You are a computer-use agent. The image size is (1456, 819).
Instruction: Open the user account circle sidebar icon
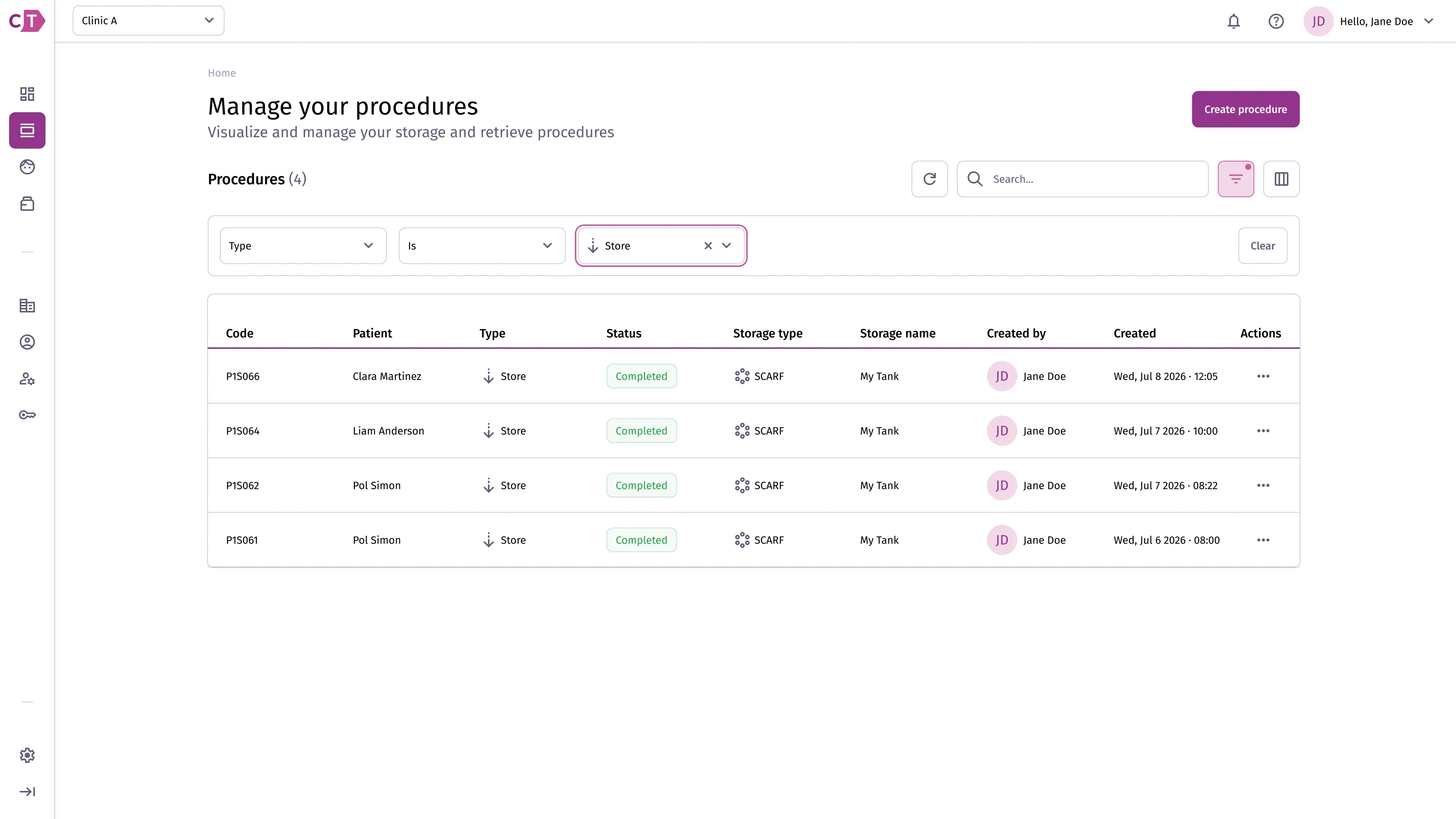tap(27, 342)
